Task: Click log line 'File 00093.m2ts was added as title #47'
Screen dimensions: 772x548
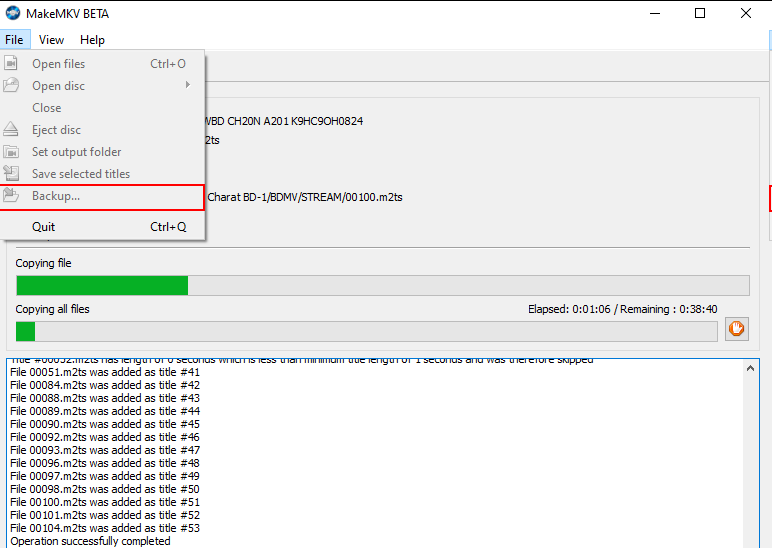Action: point(105,450)
